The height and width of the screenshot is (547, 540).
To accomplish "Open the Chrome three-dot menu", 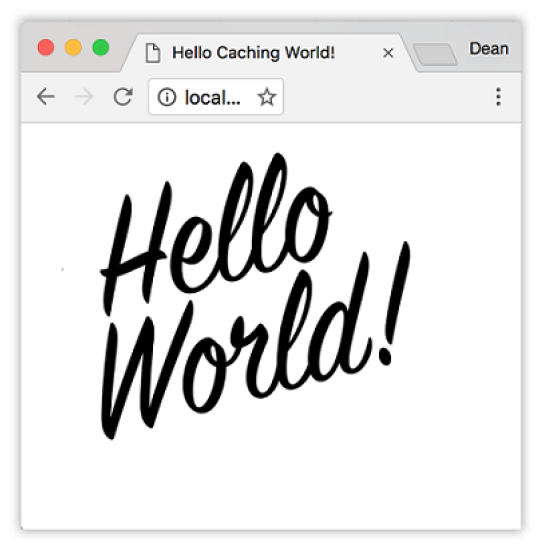I will tap(498, 97).
